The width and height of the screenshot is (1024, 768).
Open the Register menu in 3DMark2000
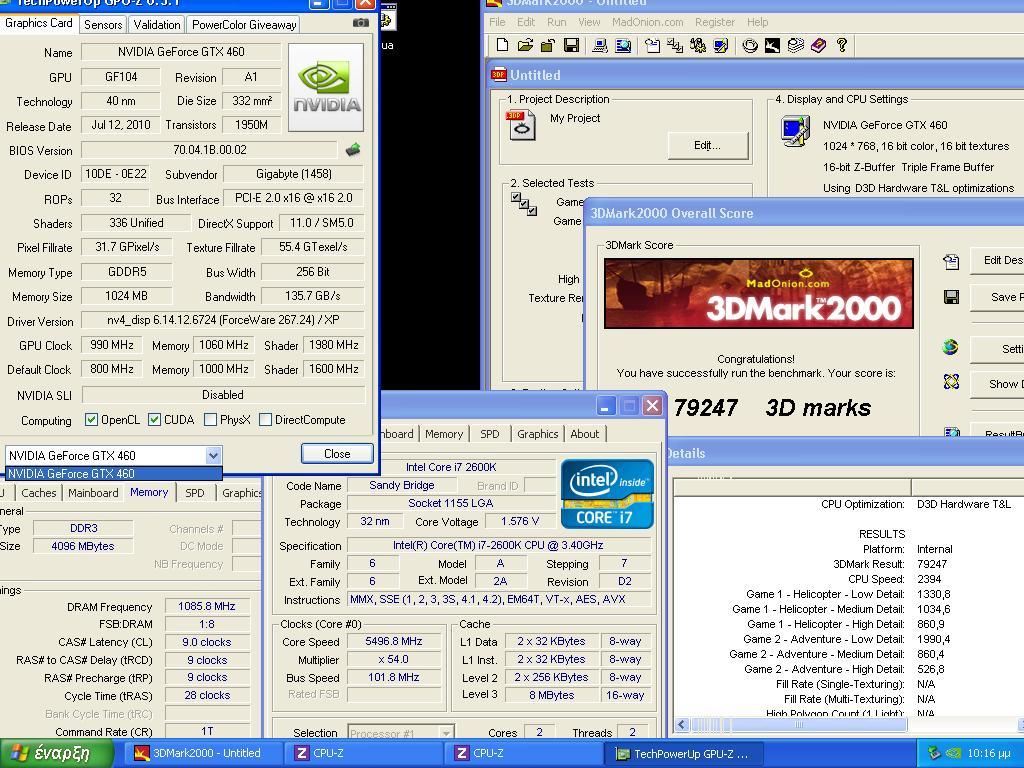point(714,22)
